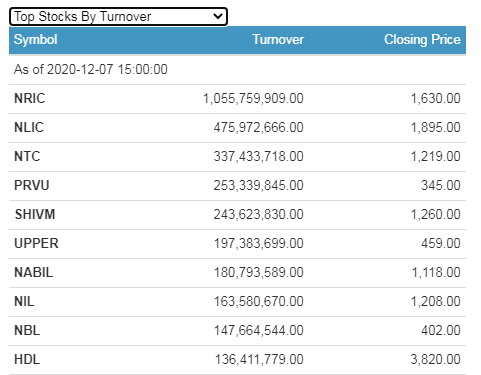Select NLIC closing price 1,895.00
This screenshot has height=375, width=481.
tap(435, 128)
